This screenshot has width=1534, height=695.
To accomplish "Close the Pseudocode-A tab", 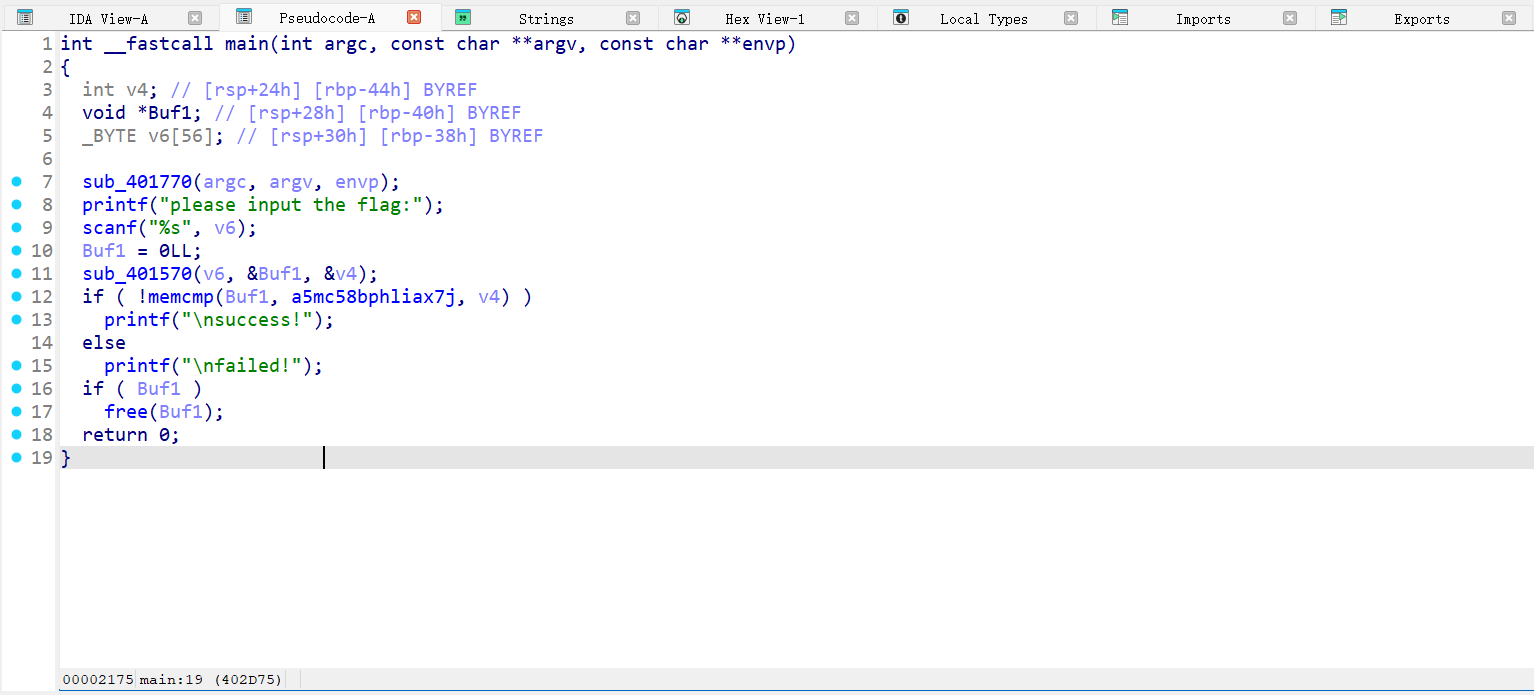I will 414,18.
